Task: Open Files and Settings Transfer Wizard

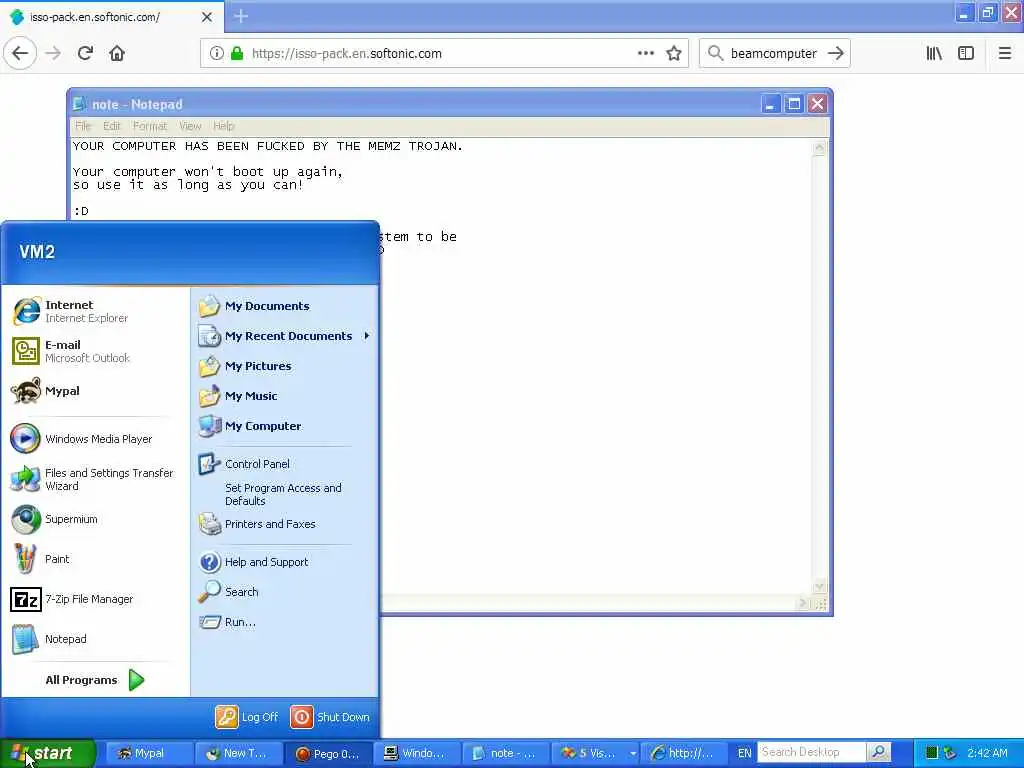Action: [x=94, y=479]
